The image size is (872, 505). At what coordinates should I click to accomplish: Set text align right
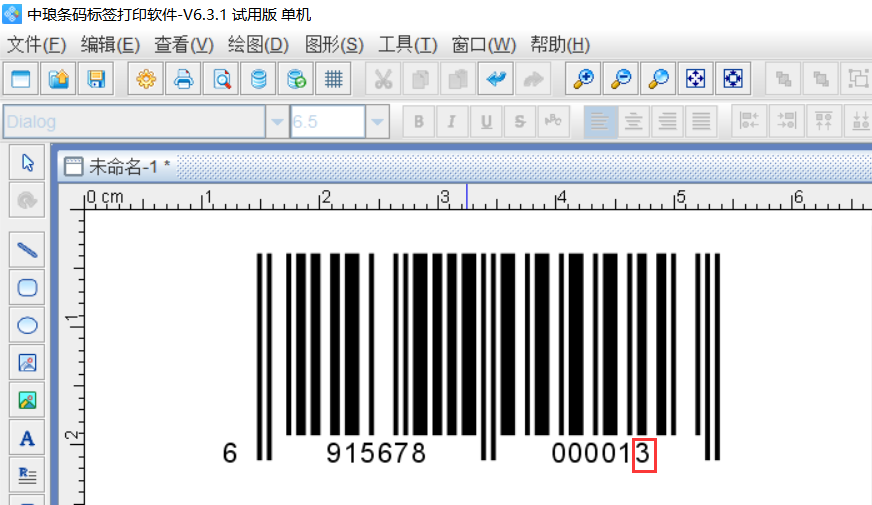[x=667, y=121]
